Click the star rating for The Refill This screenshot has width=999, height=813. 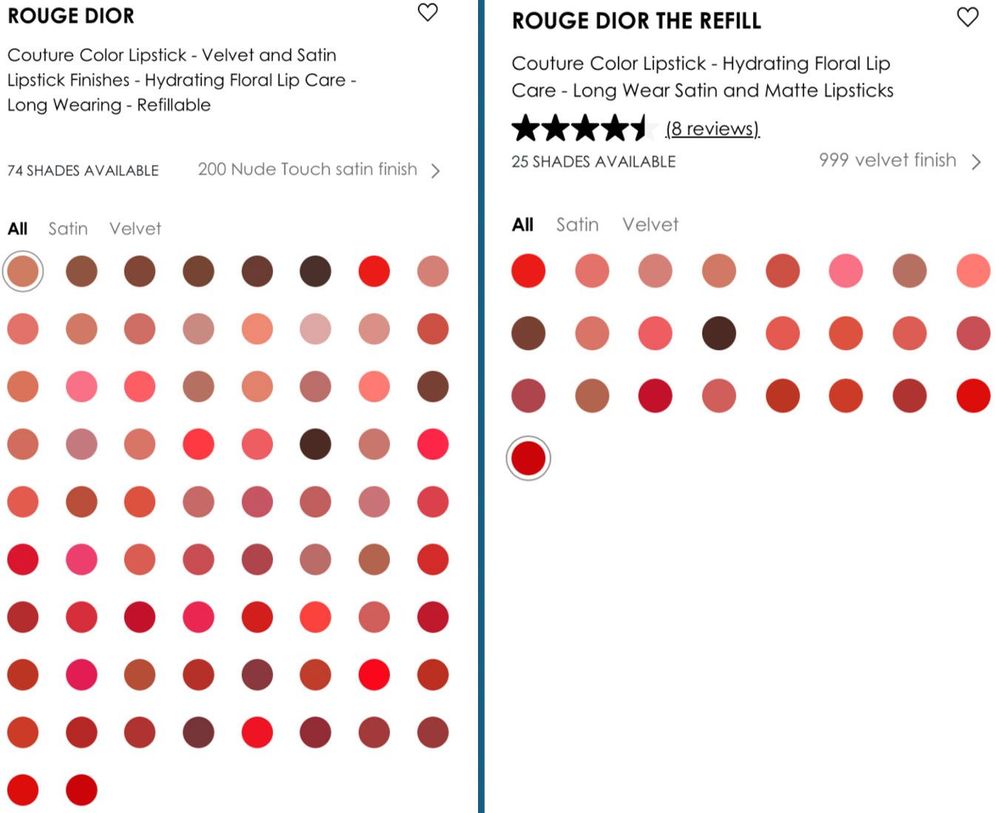[580, 129]
